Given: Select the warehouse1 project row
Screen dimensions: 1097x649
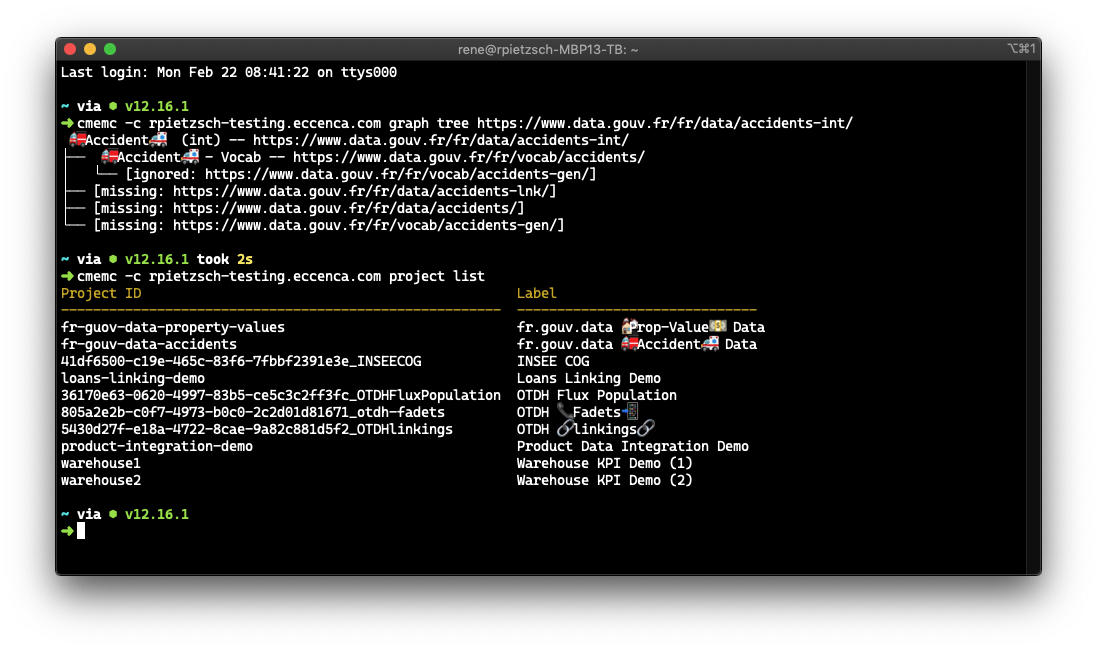Looking at the screenshot, I should click(x=100, y=463).
